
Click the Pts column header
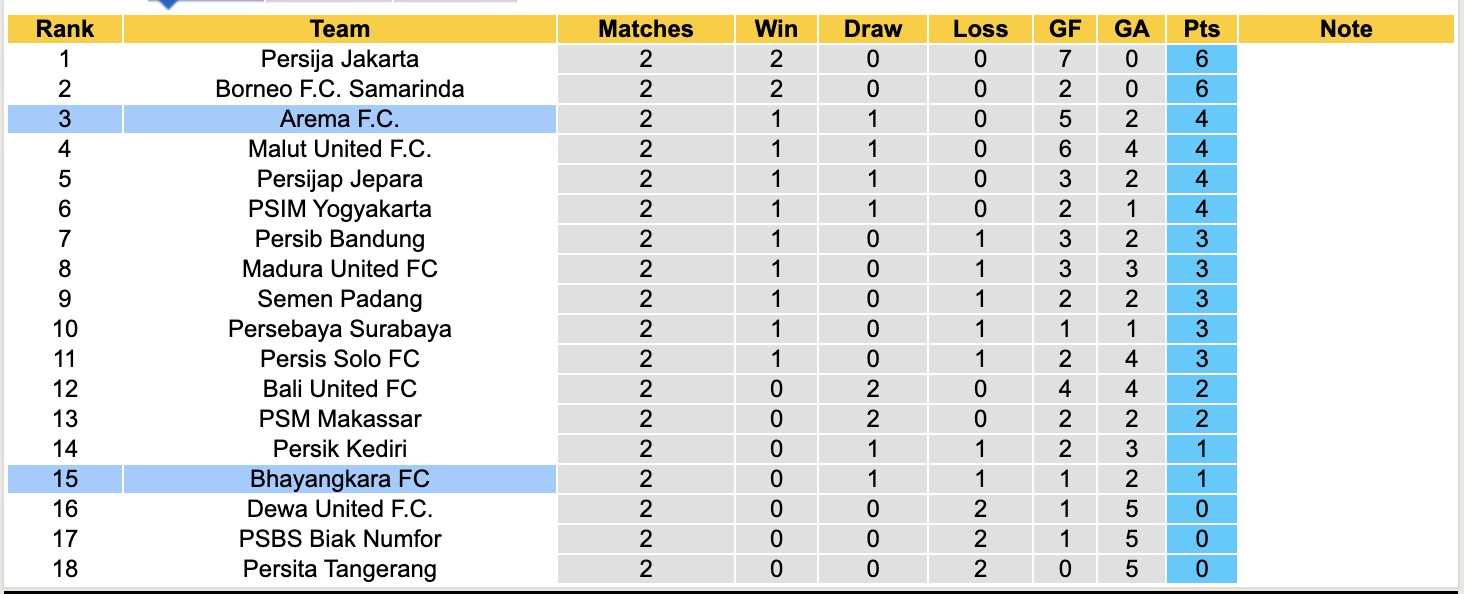point(1201,29)
